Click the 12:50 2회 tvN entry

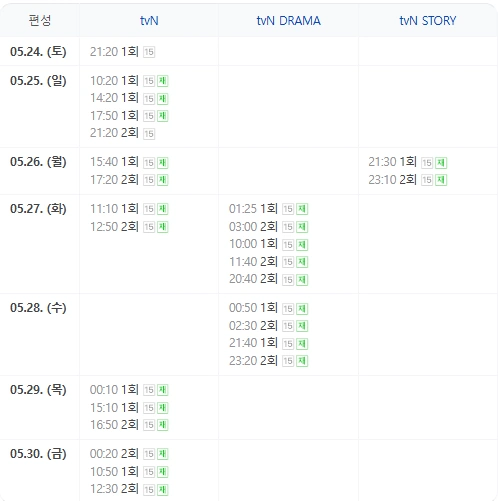click(114, 227)
